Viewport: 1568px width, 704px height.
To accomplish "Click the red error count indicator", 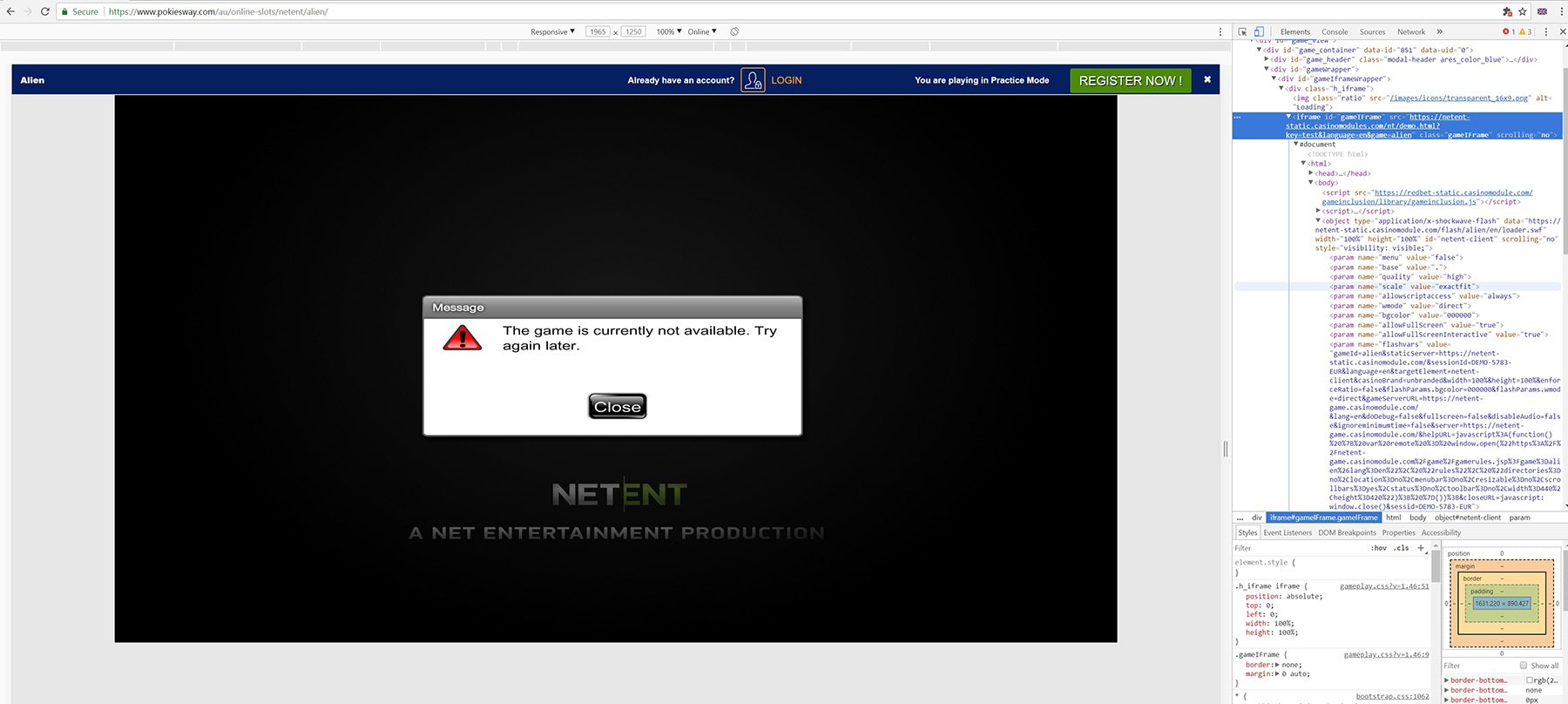I will [x=1509, y=31].
